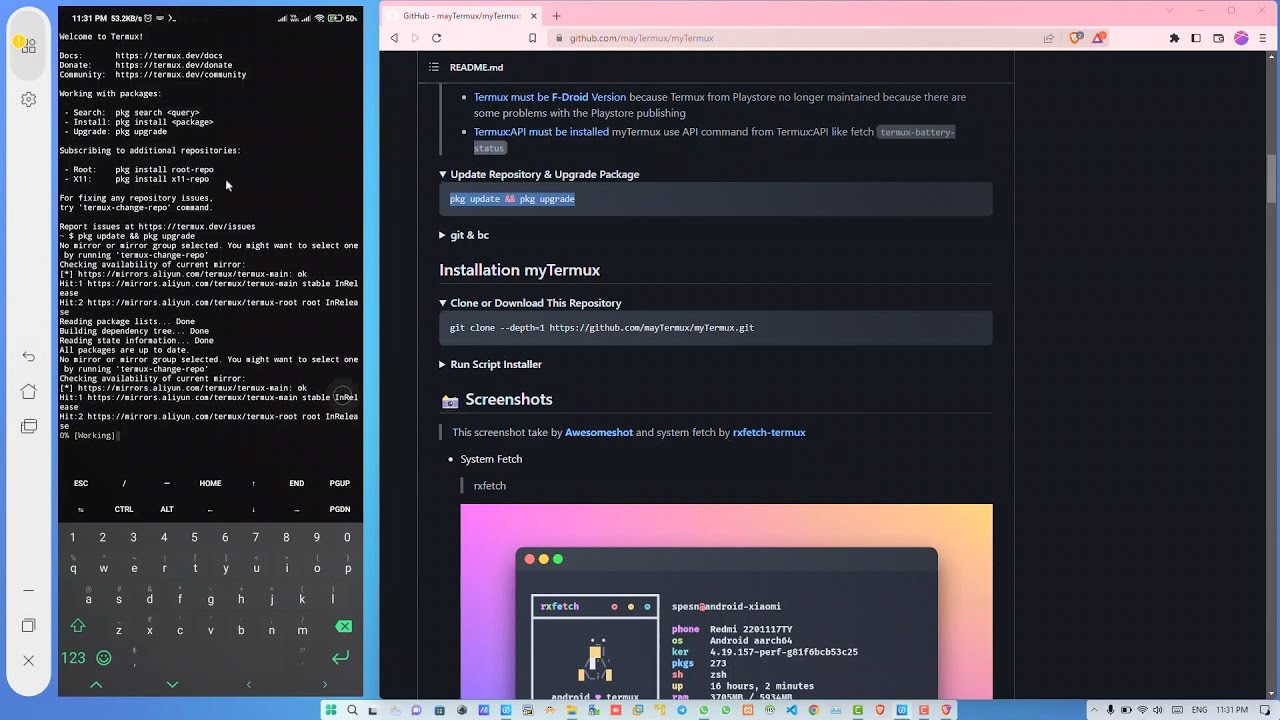Open the Edge browser menu
The image size is (1280, 720).
(1262, 38)
